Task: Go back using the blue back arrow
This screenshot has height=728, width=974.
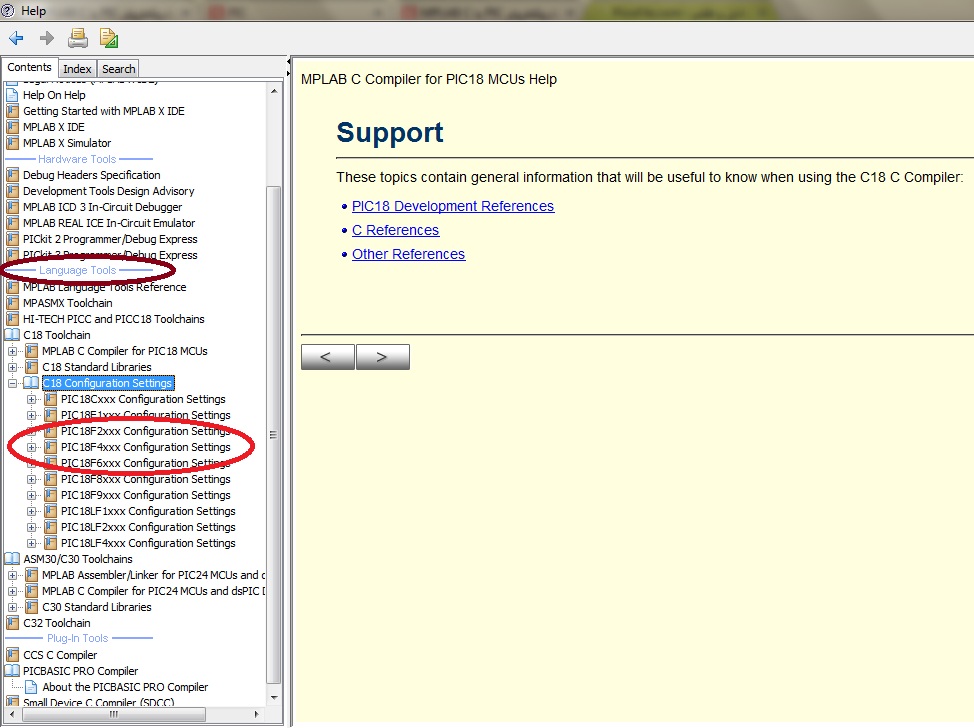Action: coord(16,39)
